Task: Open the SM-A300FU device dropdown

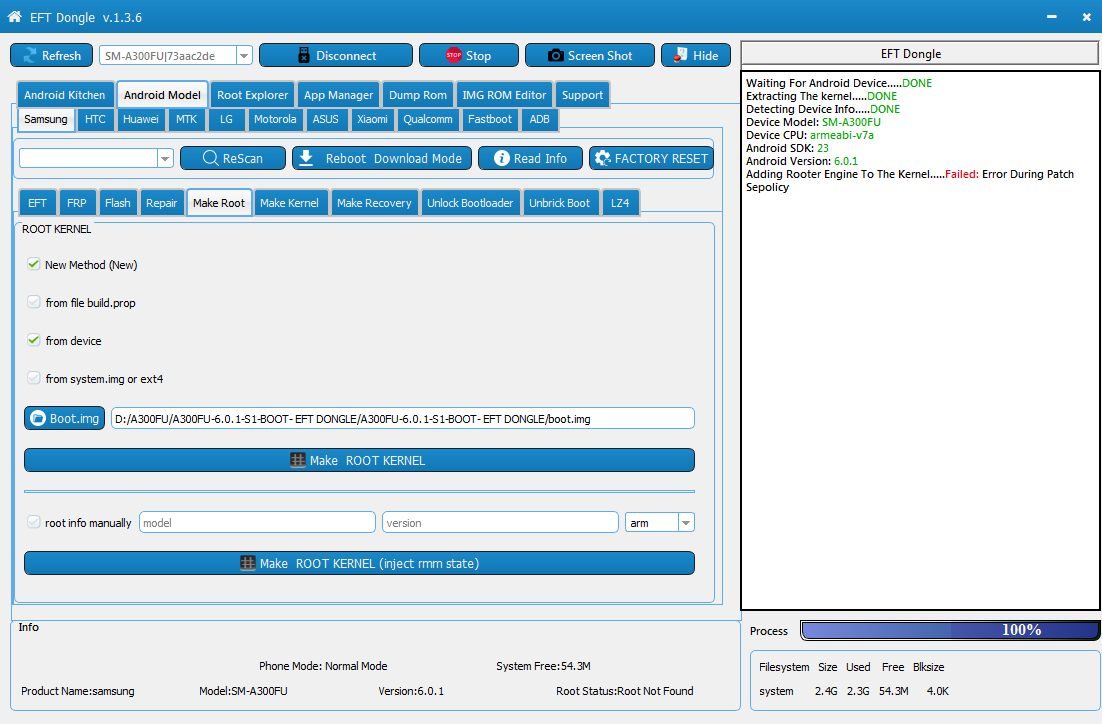Action: 244,56
